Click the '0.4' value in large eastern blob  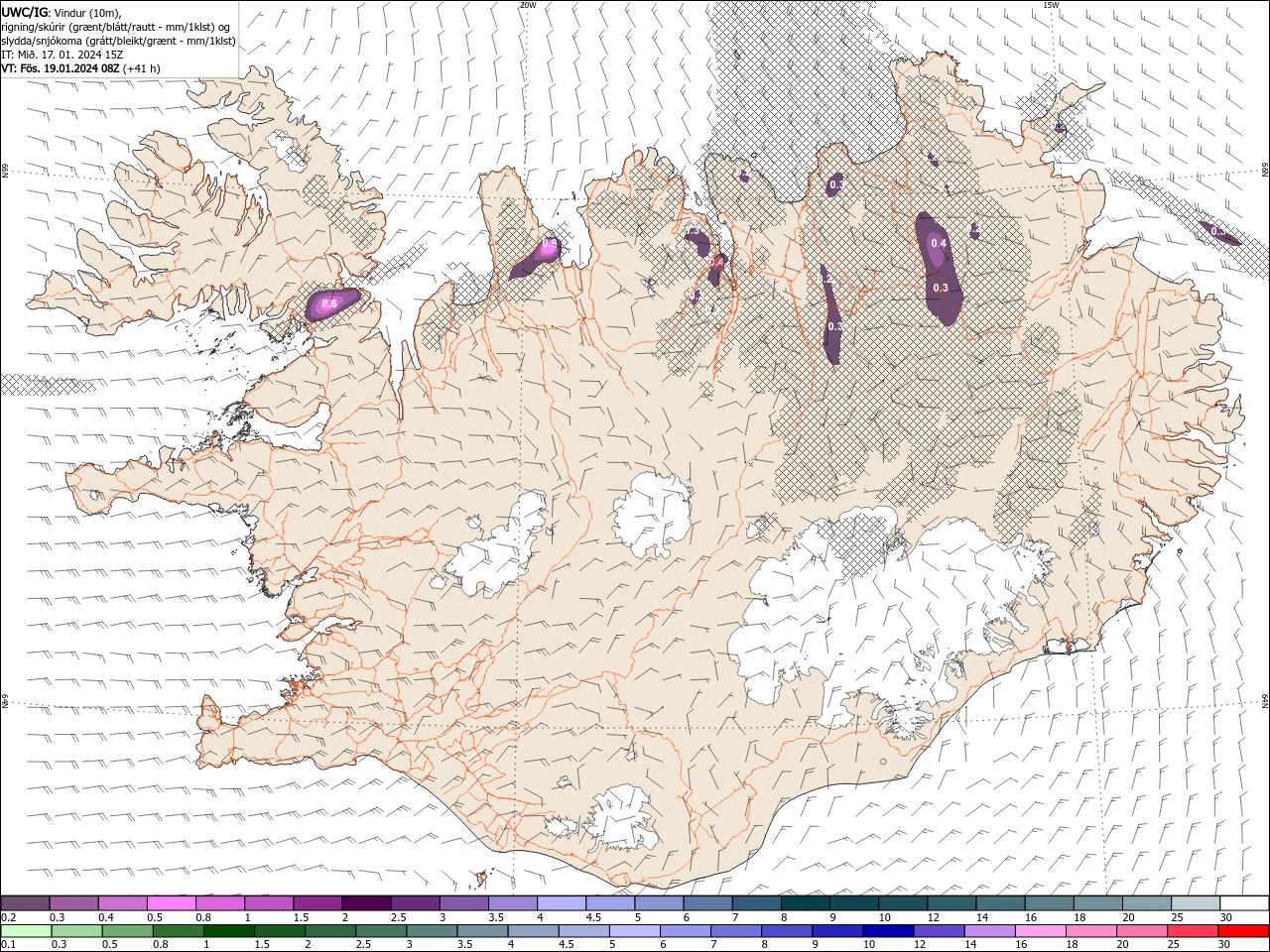[939, 243]
